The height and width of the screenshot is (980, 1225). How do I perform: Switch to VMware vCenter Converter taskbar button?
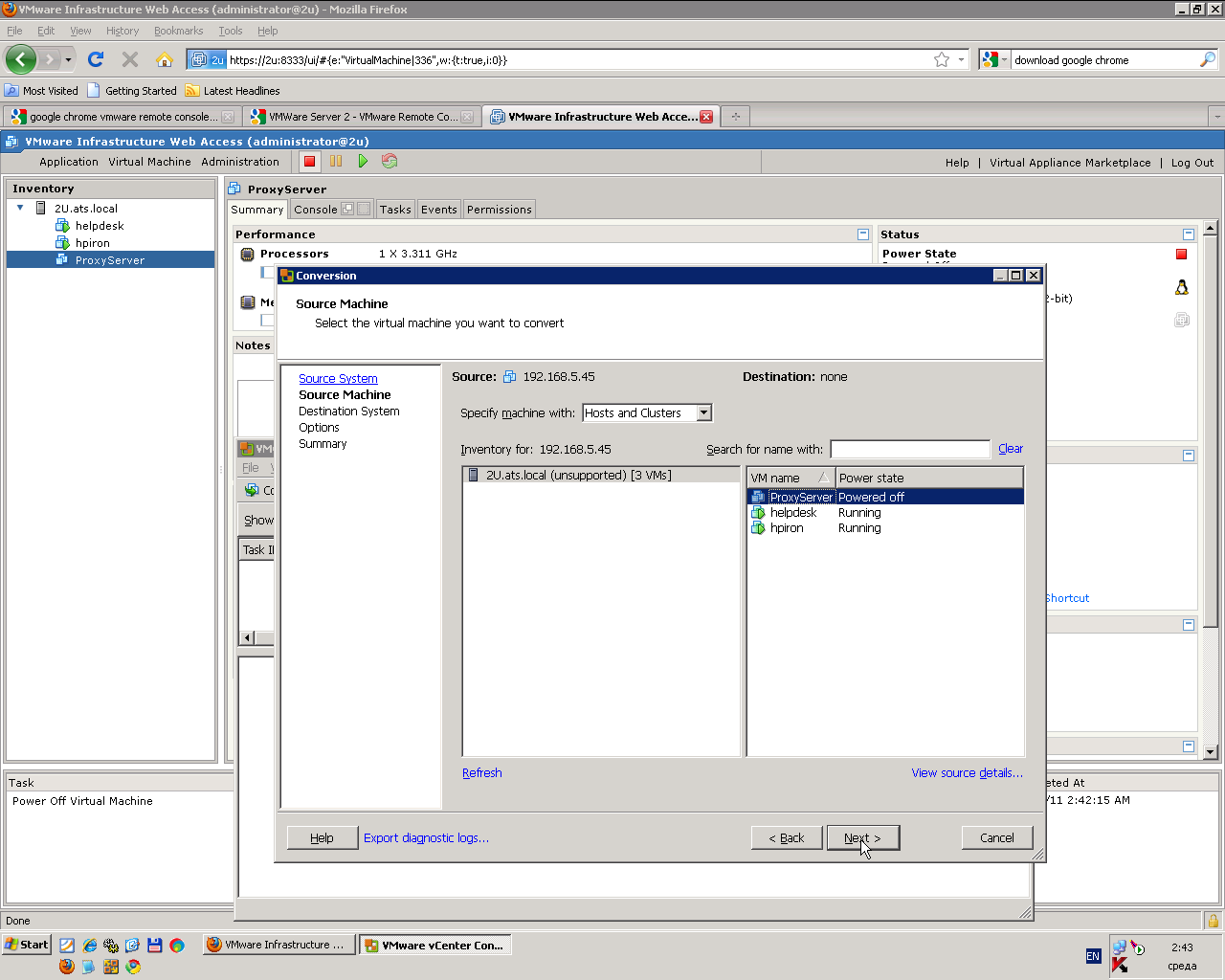435,945
